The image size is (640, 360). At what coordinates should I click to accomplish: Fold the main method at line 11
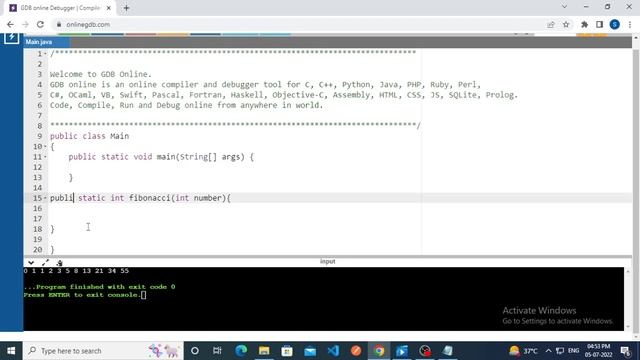pyautogui.click(x=45, y=157)
